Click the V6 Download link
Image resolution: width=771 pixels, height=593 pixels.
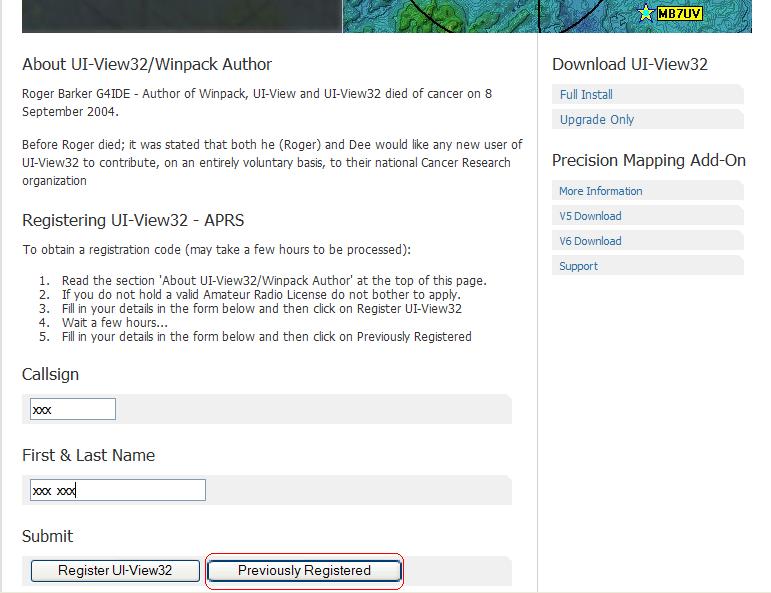click(x=590, y=241)
